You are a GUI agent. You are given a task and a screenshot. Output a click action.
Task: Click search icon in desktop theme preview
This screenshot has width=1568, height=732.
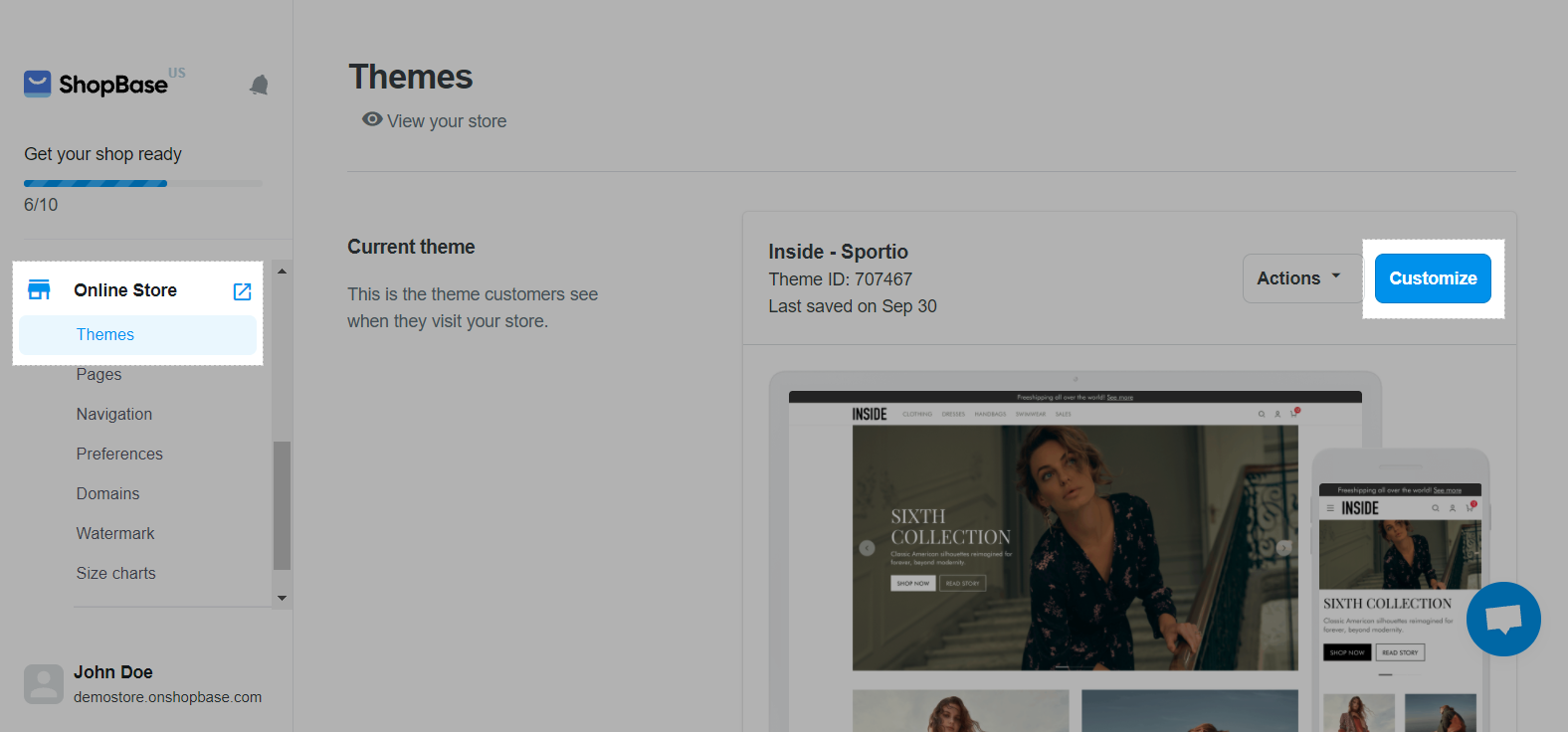[x=1262, y=414]
